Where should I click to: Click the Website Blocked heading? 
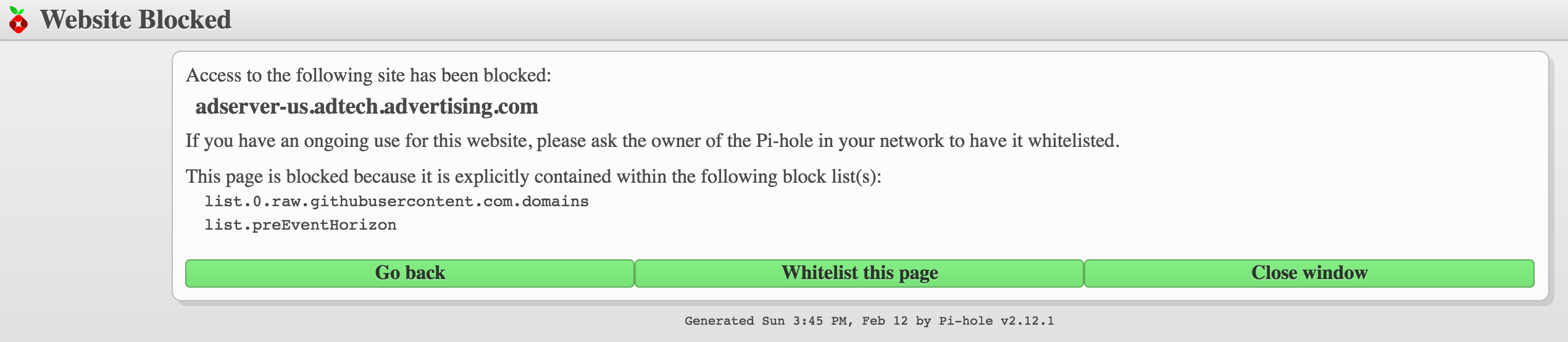click(x=136, y=20)
